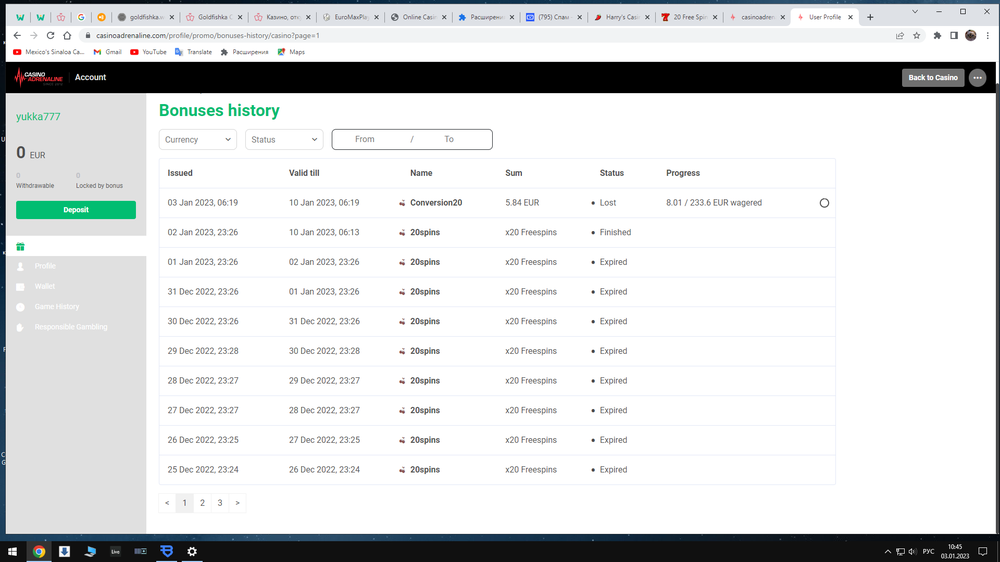Viewport: 1000px width, 562px height.
Task: Open Game History in the sidebar menu
Action: point(56,307)
